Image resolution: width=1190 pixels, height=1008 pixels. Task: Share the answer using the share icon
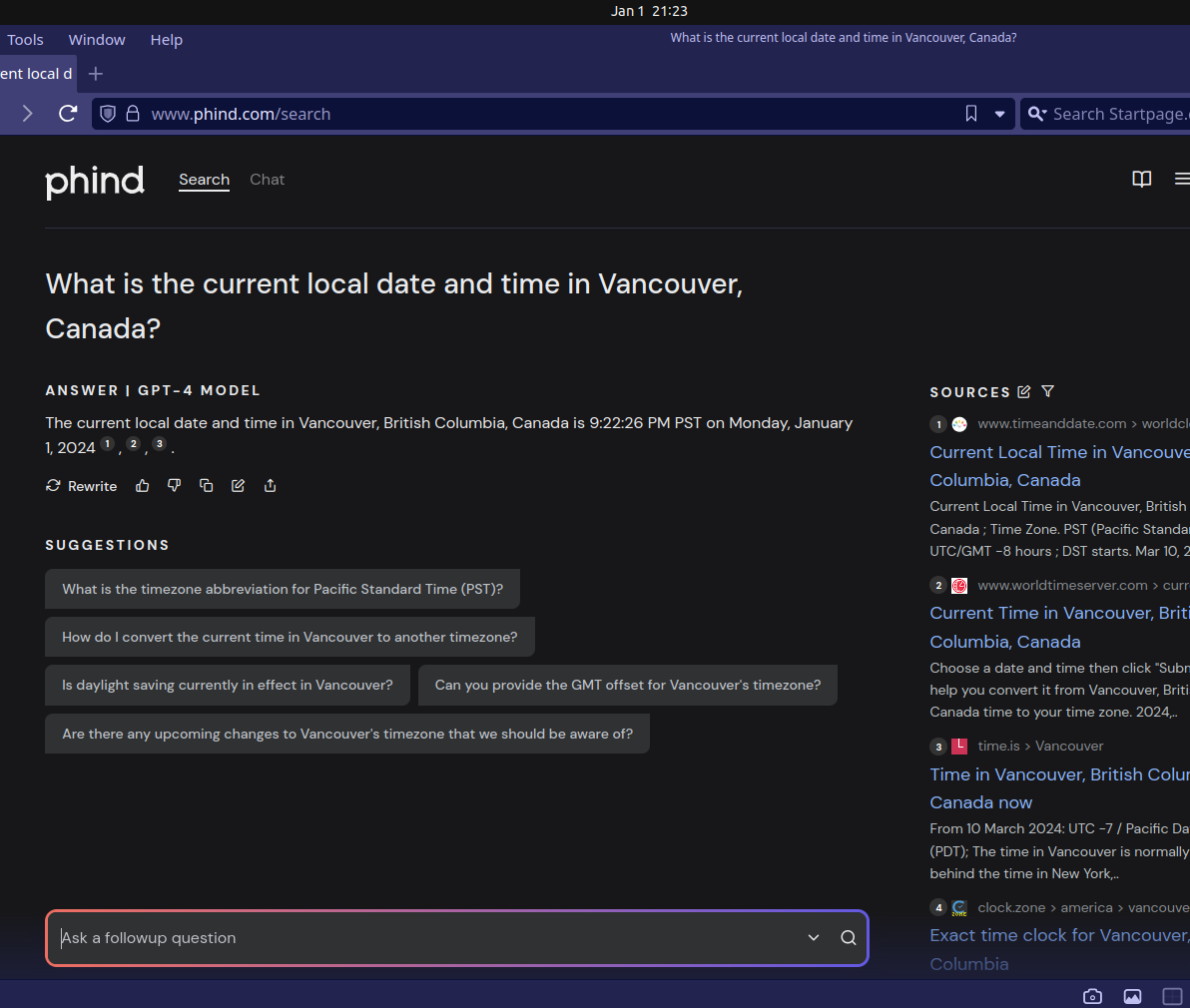[x=270, y=486]
